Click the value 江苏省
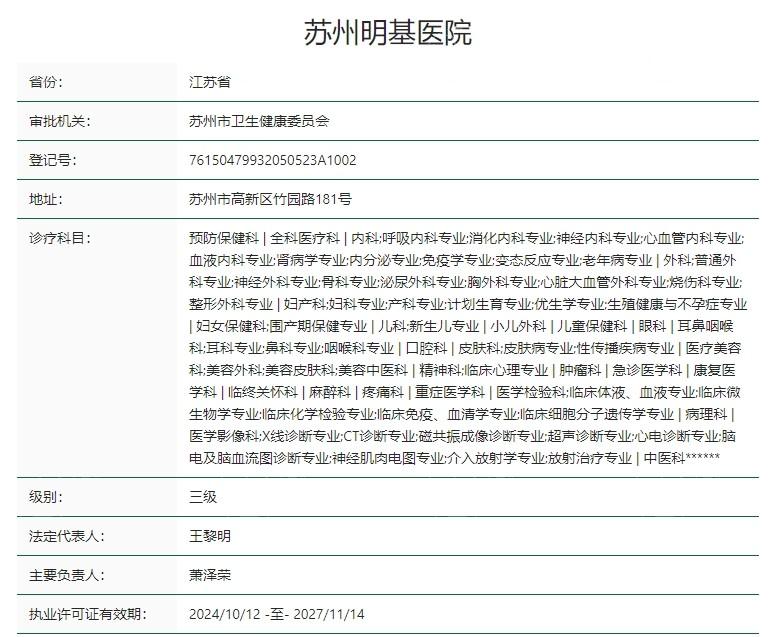The image size is (774, 637). pyautogui.click(x=210, y=82)
